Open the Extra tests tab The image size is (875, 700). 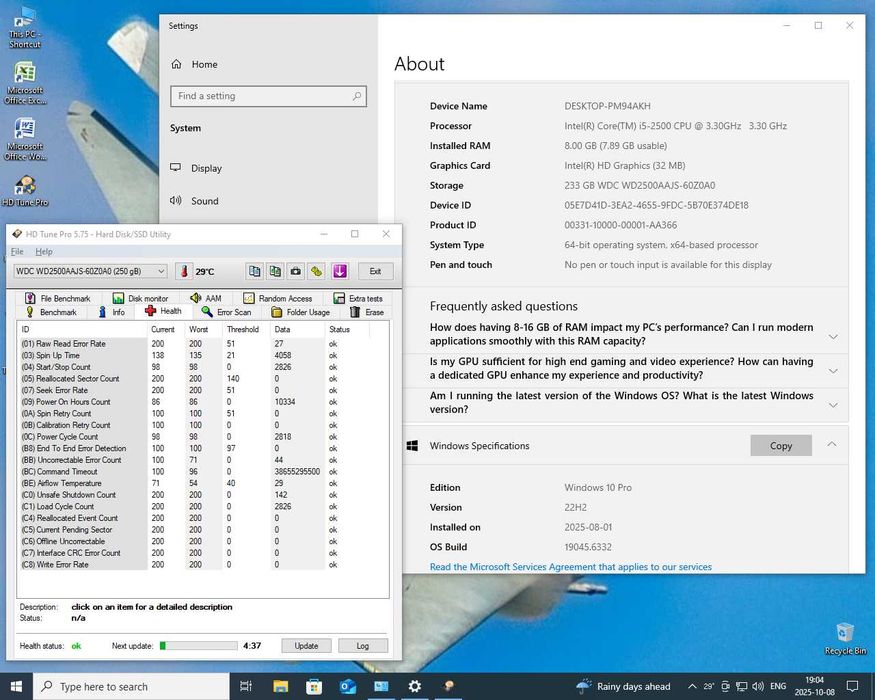[x=358, y=298]
